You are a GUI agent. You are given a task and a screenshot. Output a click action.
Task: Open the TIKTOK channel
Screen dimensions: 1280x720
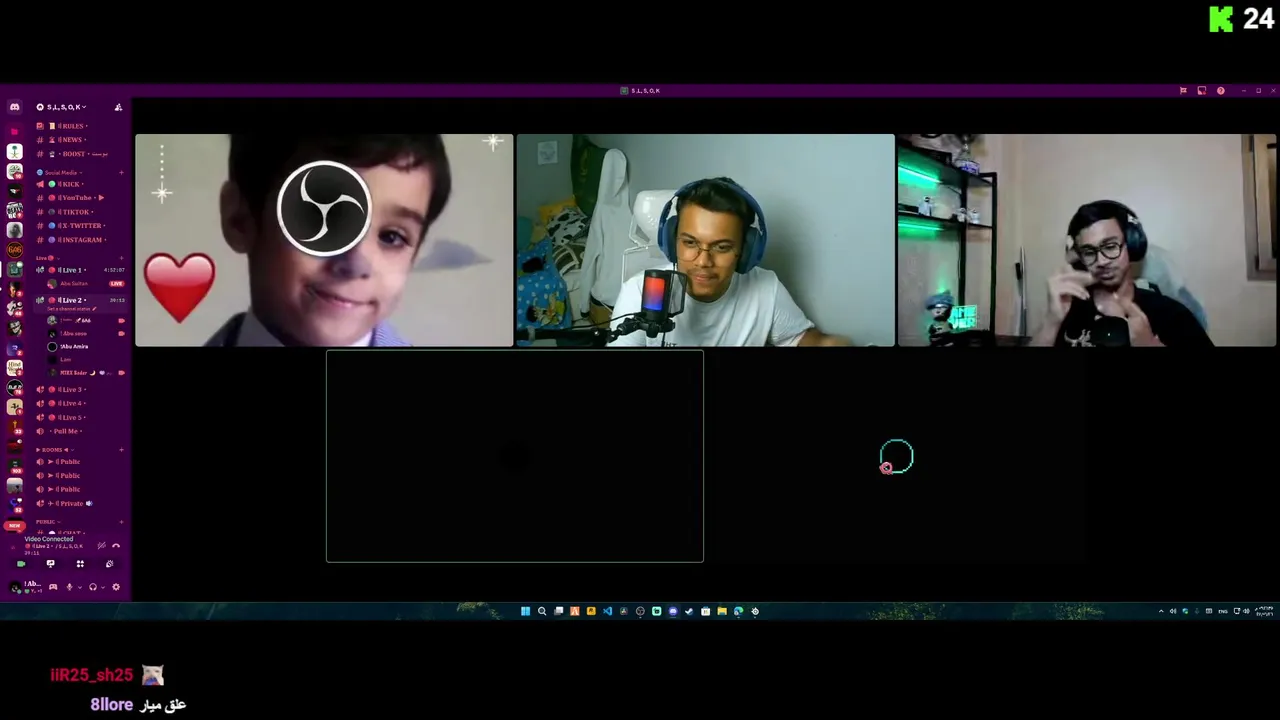pos(78,212)
